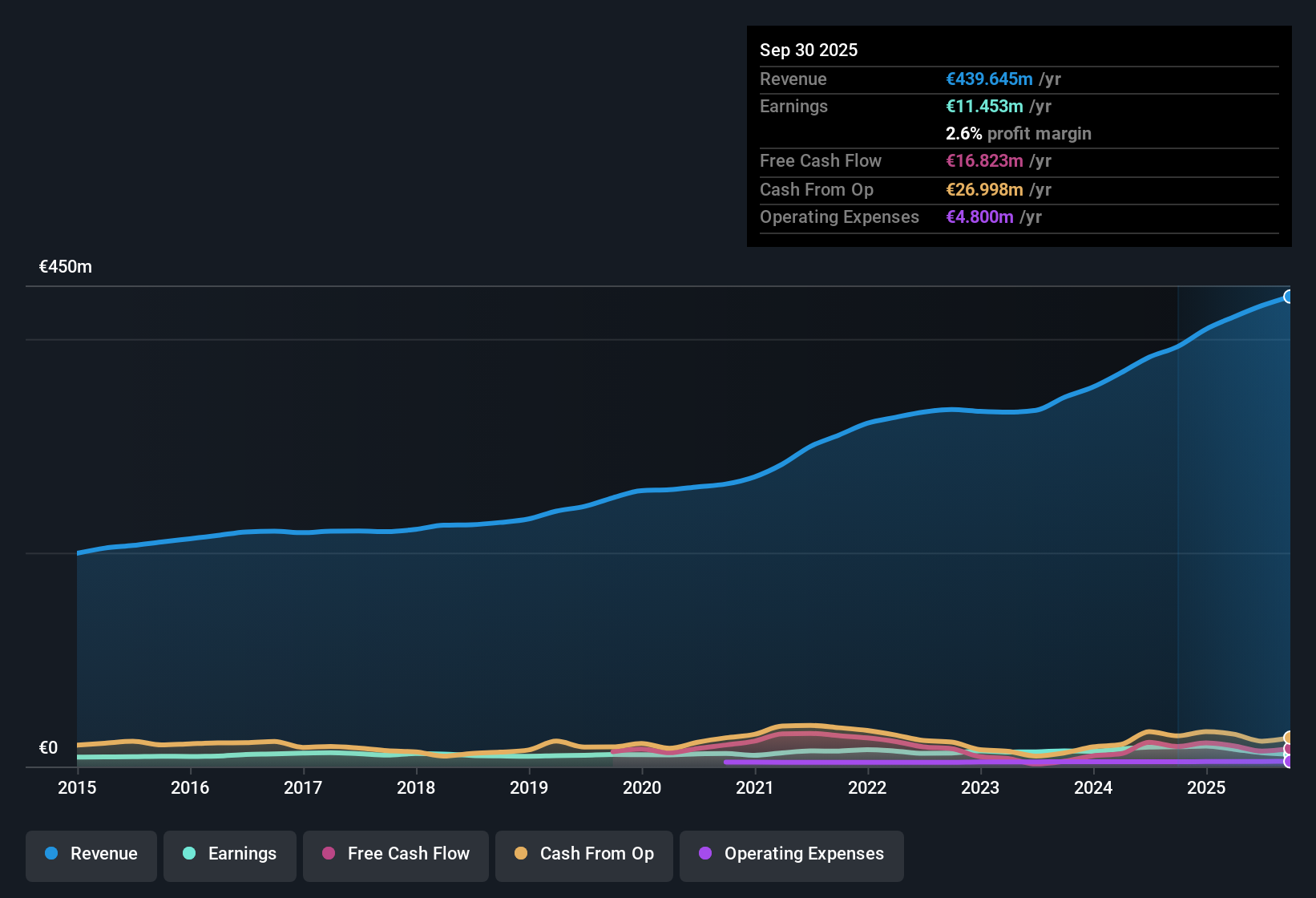Click the Free Cash Flow endpoint marker

pyautogui.click(x=1290, y=749)
